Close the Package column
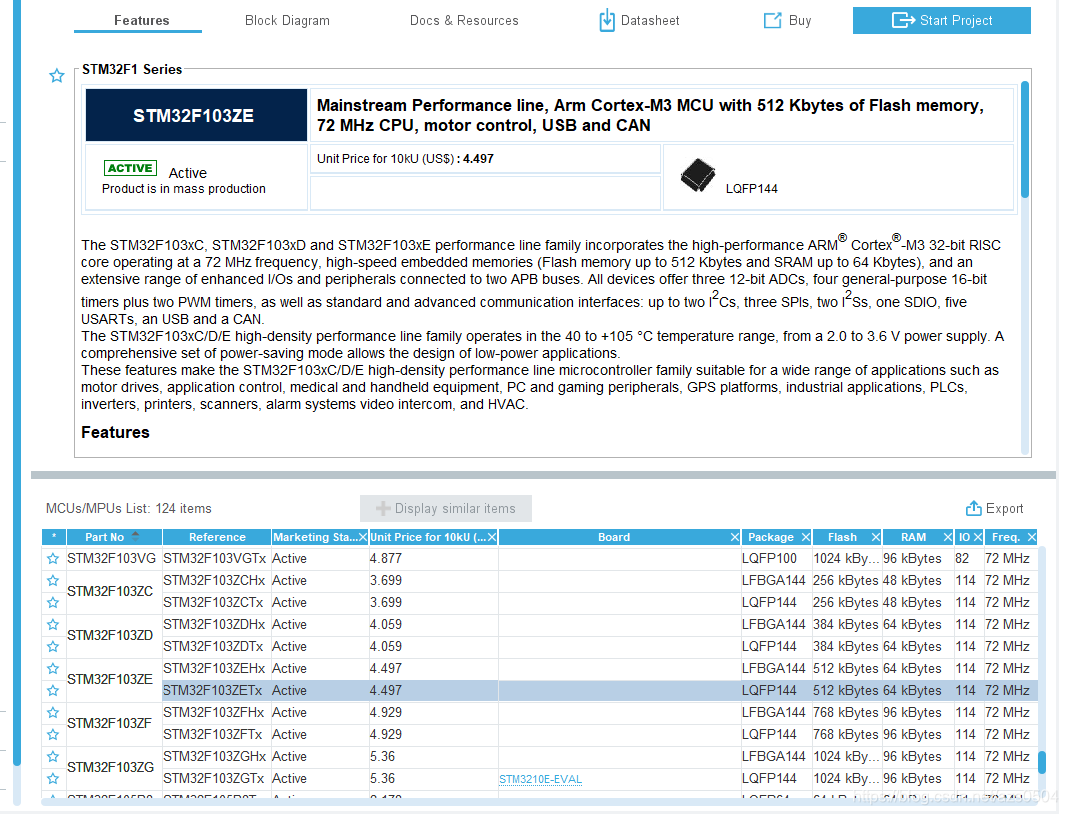Screen dimensions: 1068x815 pyautogui.click(x=805, y=537)
